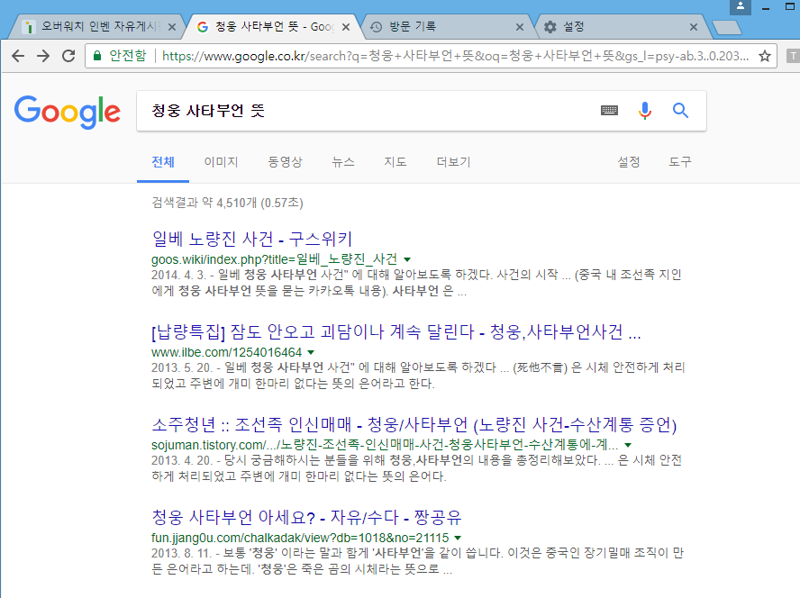
Task: Click the sojuman.tistory.com URL text
Action: pyautogui.click(x=385, y=445)
